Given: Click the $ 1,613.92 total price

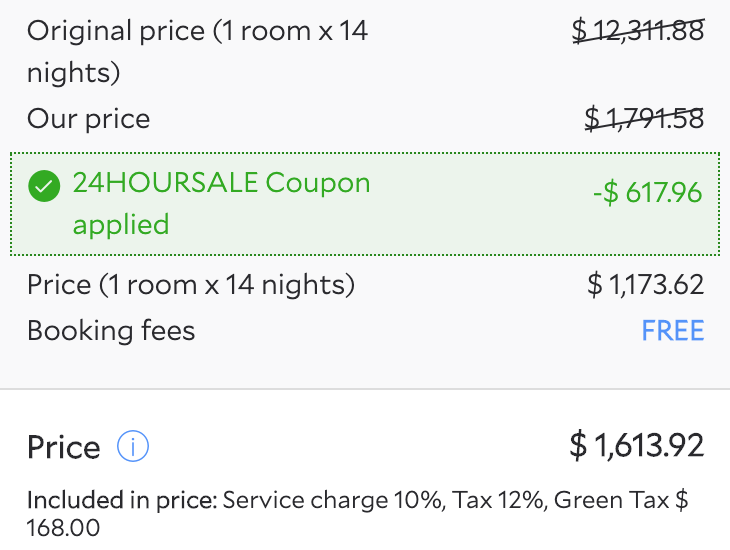Looking at the screenshot, I should click(637, 445).
